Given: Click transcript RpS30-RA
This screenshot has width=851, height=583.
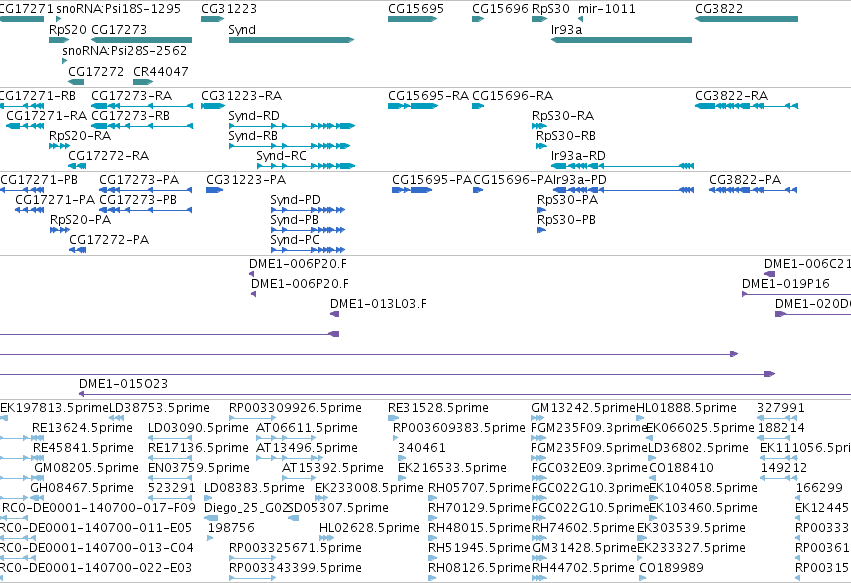Looking at the screenshot, I should [x=539, y=126].
